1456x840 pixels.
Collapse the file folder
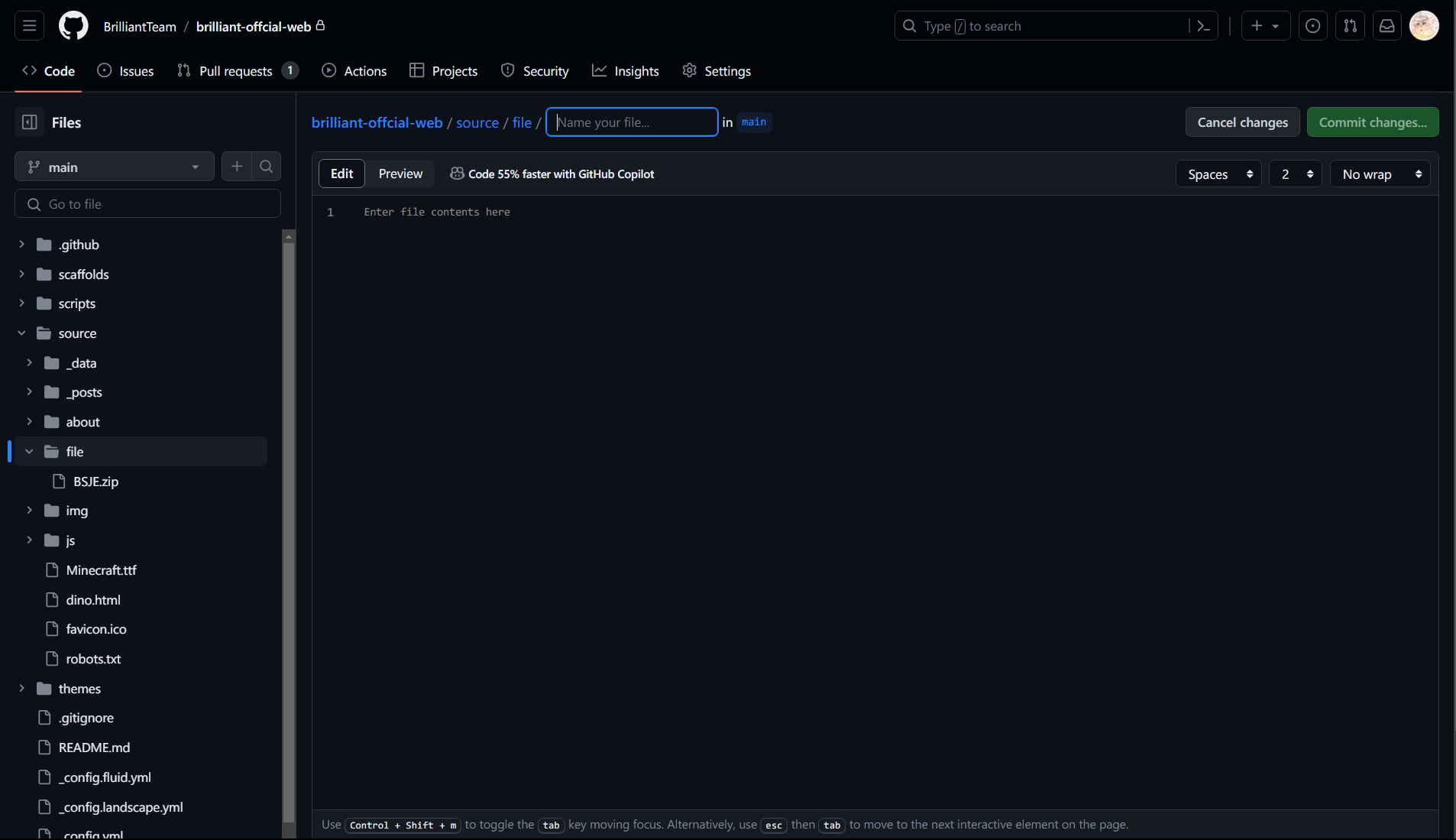point(29,452)
